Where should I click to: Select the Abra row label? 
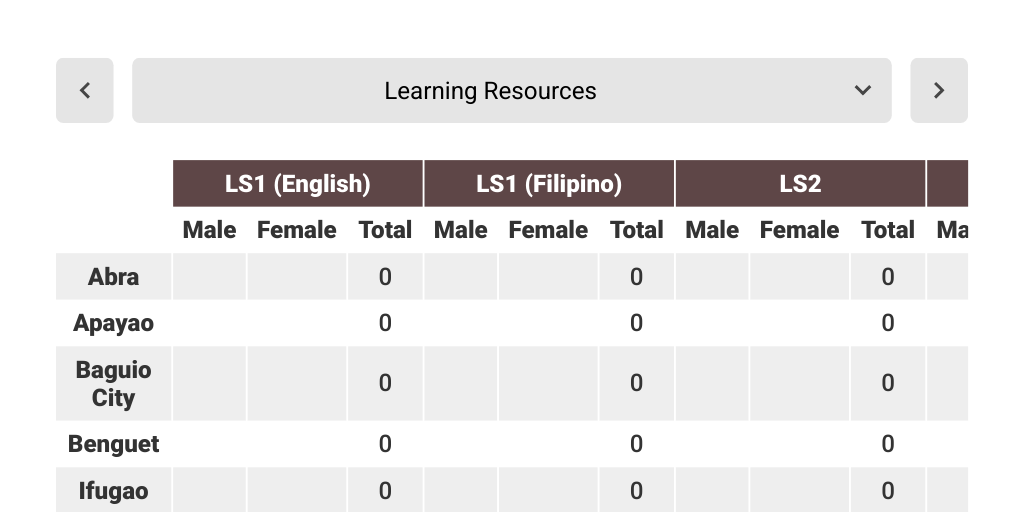114,277
